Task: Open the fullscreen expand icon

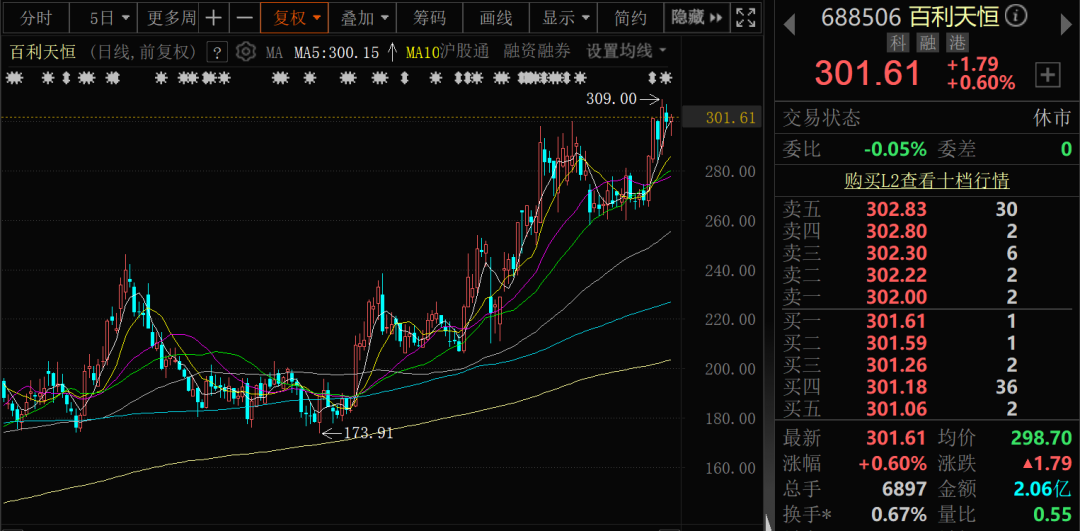Action: pyautogui.click(x=745, y=18)
